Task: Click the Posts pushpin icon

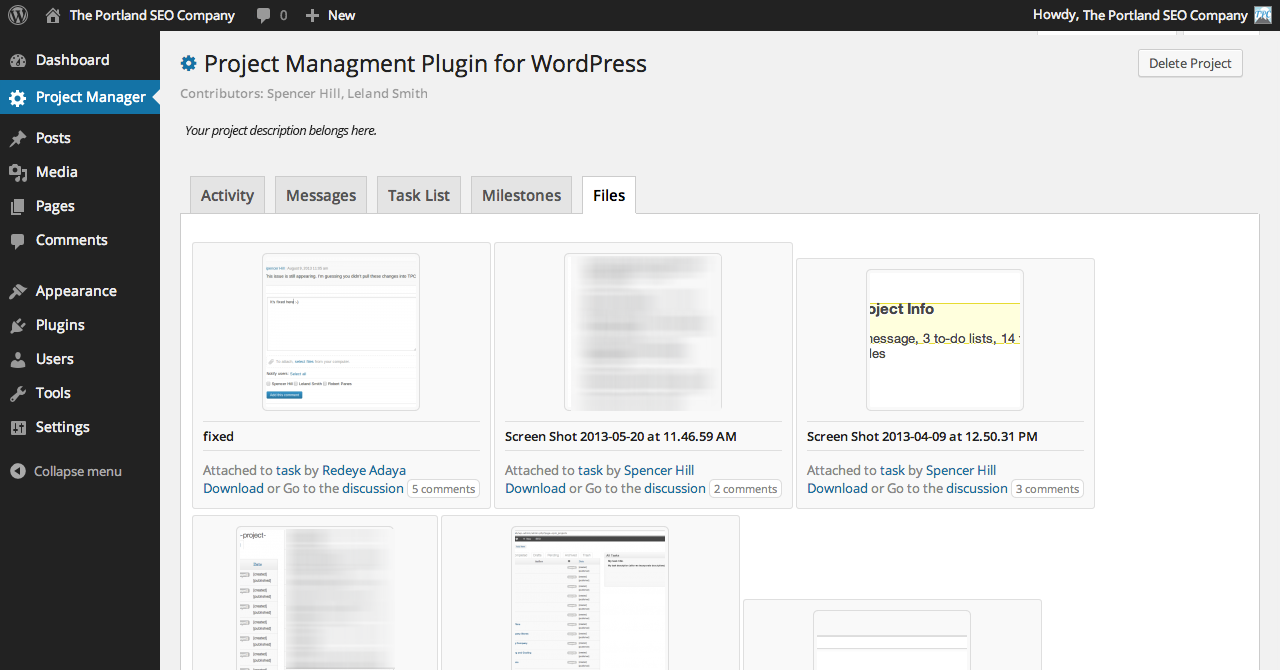Action: [x=18, y=139]
